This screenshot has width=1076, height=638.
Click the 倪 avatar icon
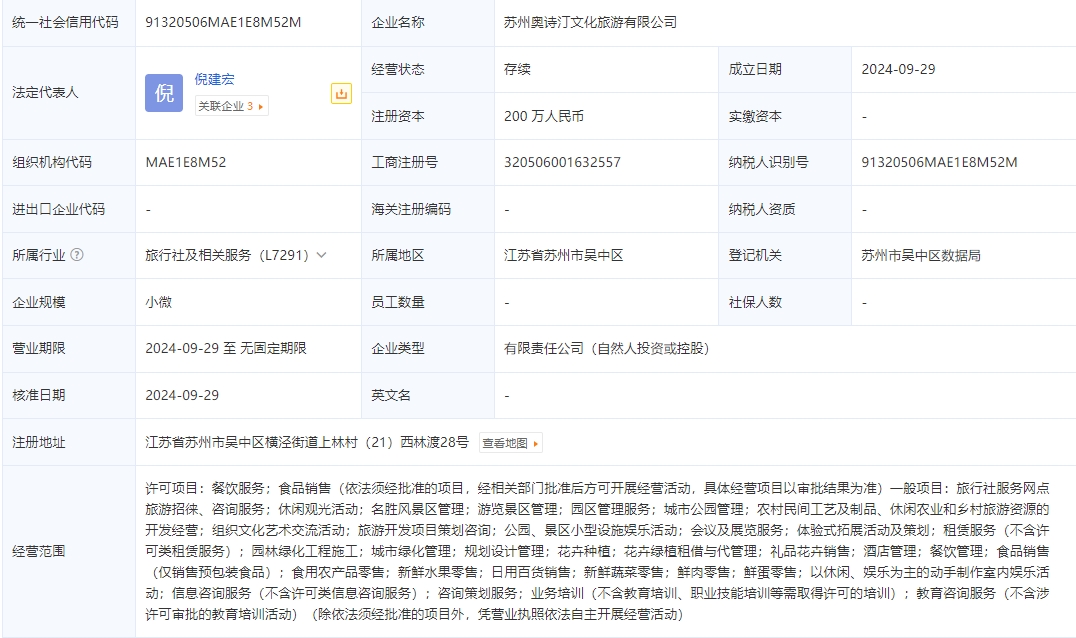164,93
